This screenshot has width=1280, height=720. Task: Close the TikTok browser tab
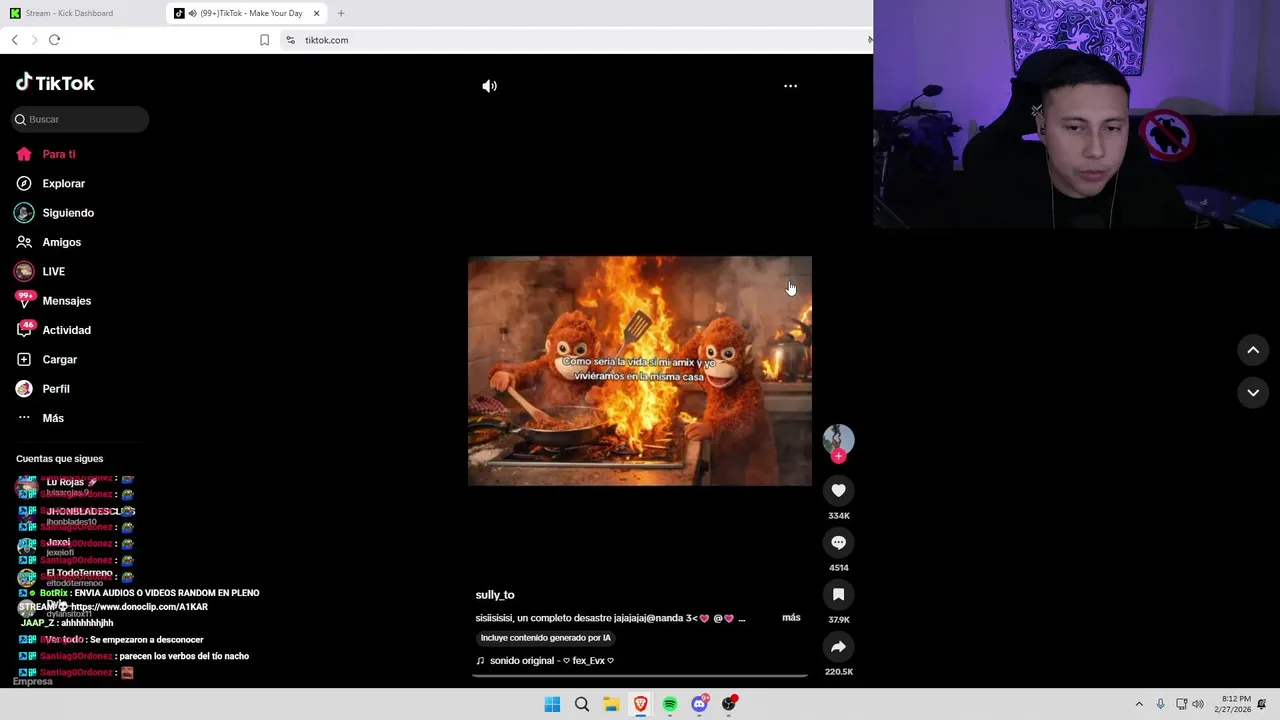point(317,13)
